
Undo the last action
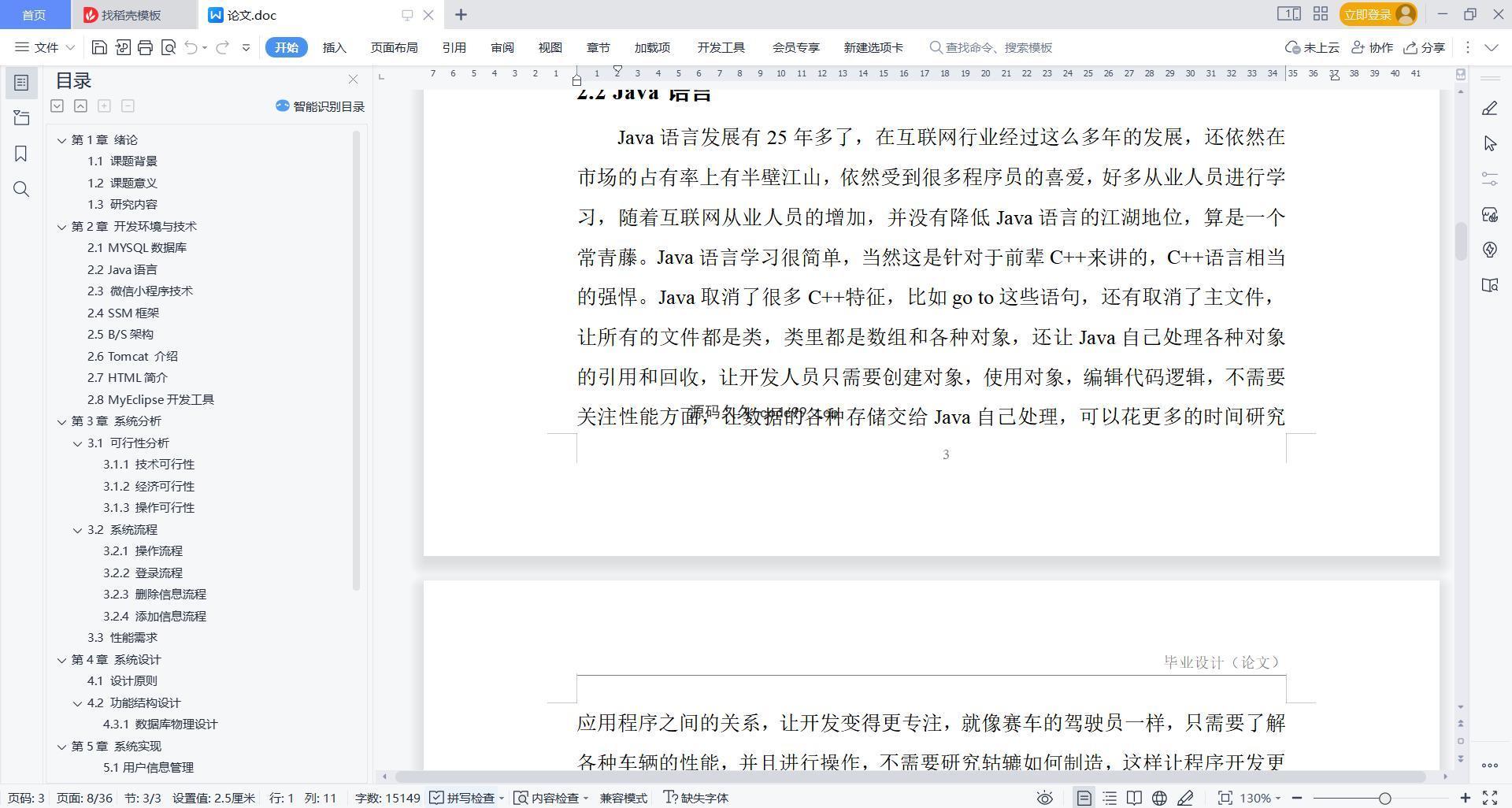(x=191, y=47)
